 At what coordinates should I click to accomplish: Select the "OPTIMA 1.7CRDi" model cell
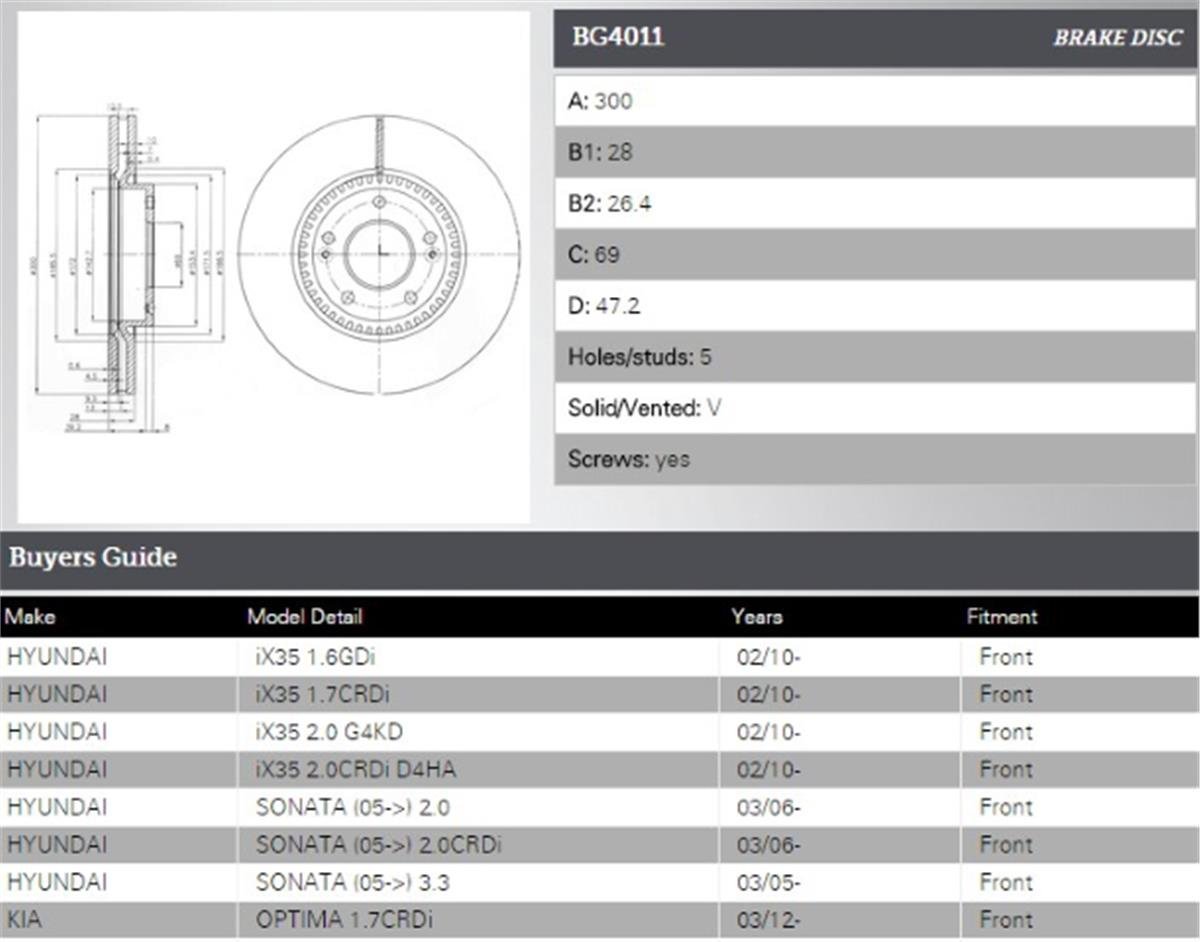pos(478,920)
